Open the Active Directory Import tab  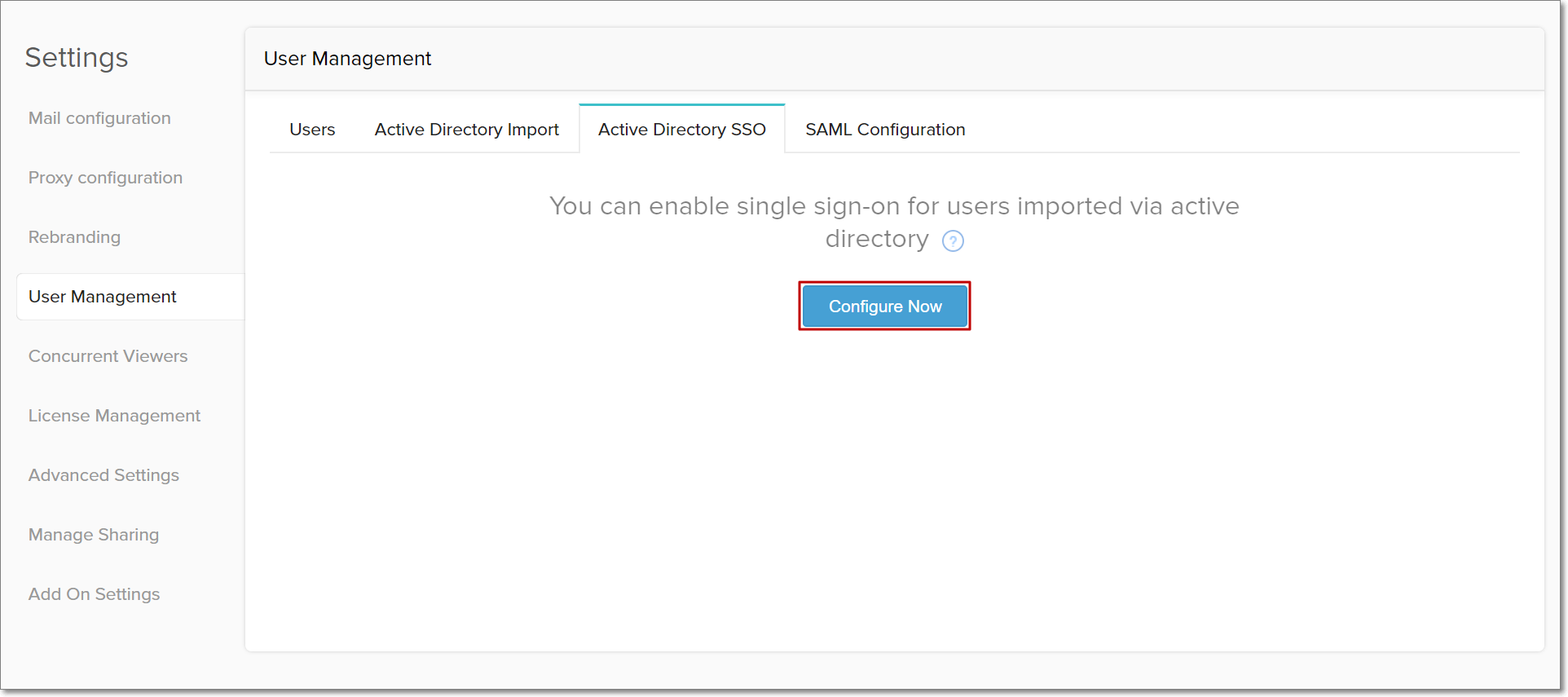point(467,130)
